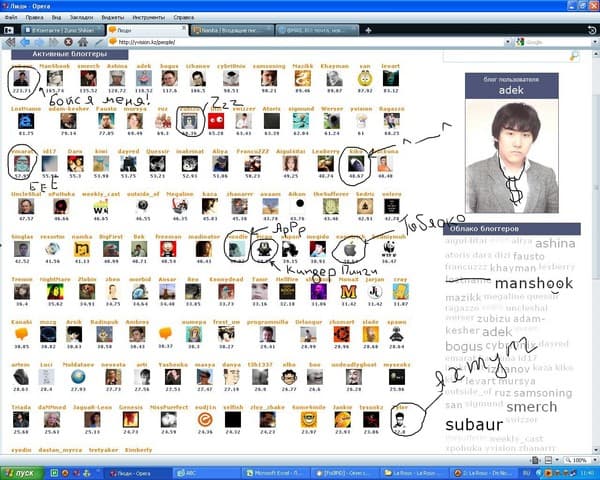
Task: Open the La Roux folder taskbar button
Action: 414,473
